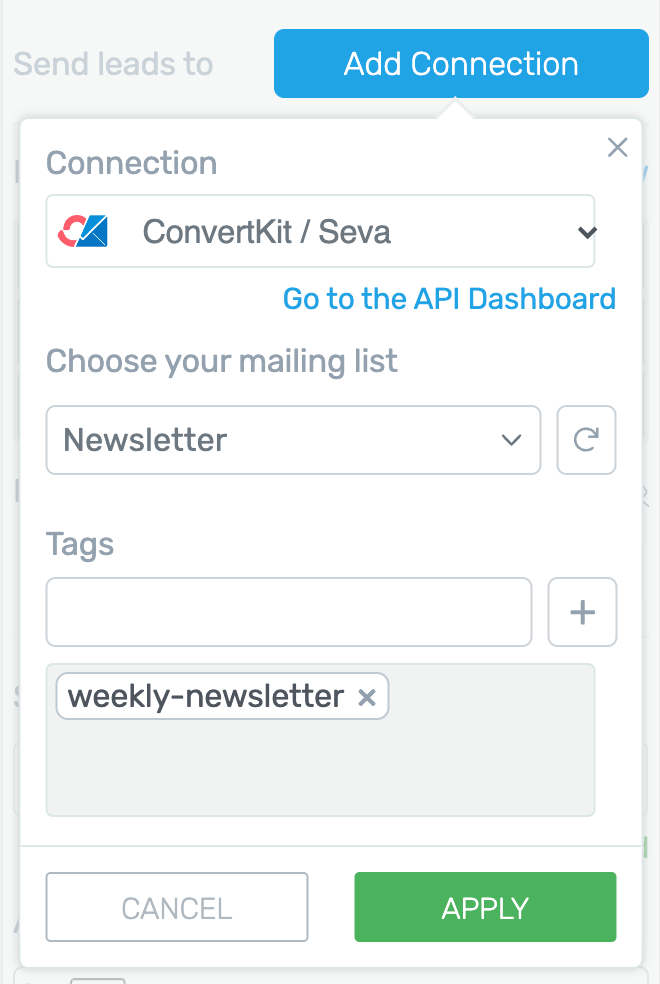Close the connection popup with the X
The image size is (660, 984).
click(618, 148)
